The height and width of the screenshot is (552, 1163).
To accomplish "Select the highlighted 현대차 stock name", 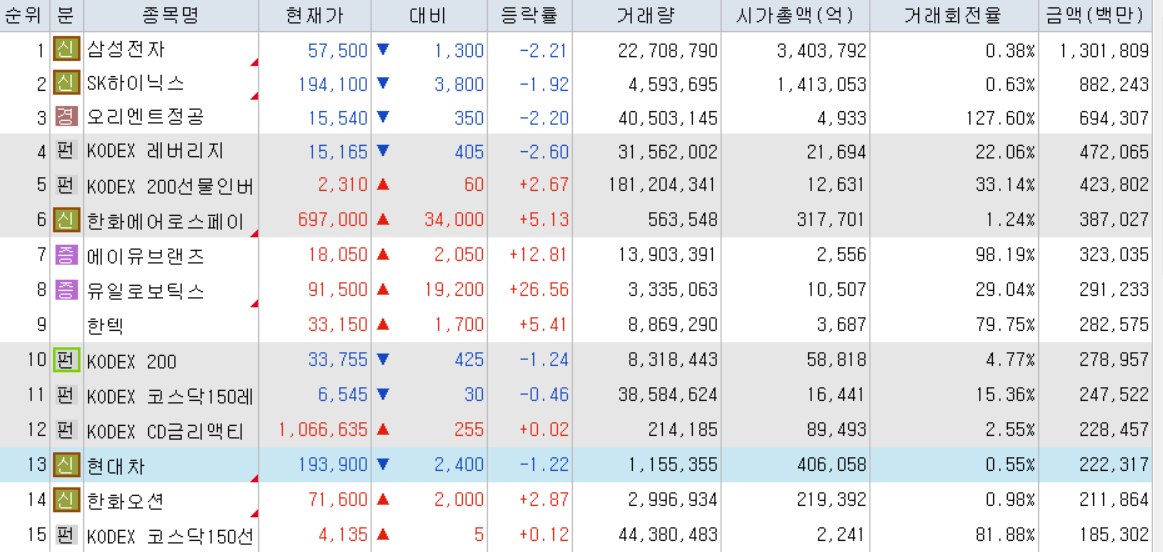I will [116, 466].
